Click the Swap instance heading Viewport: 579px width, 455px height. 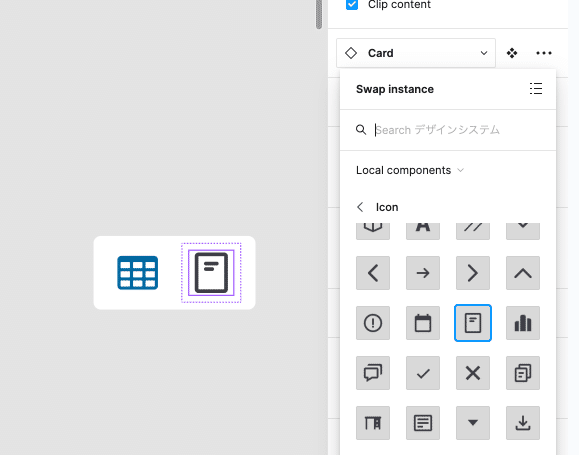click(x=395, y=89)
